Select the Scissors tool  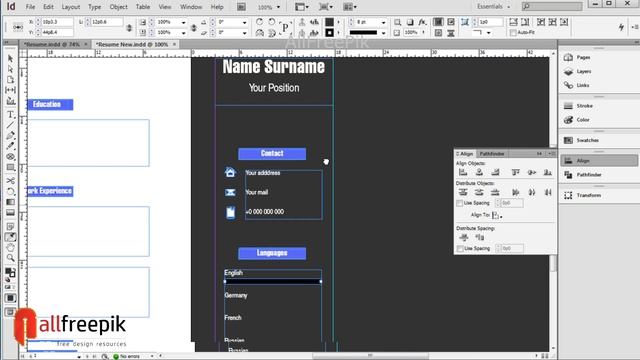point(11,180)
